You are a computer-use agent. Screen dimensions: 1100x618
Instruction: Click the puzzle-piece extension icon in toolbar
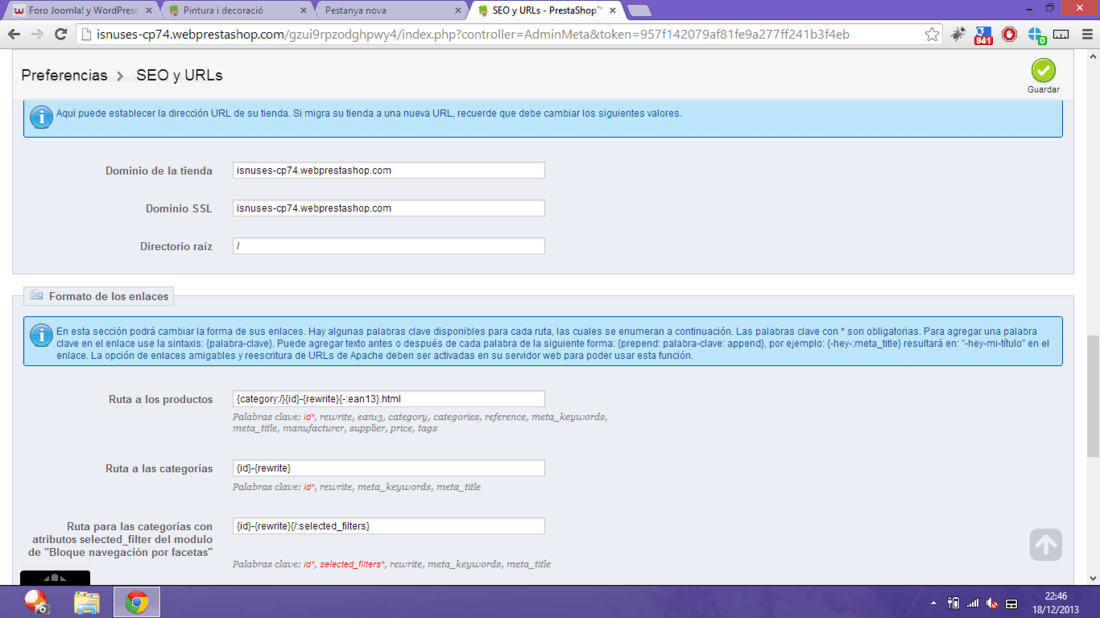pyautogui.click(x=958, y=34)
